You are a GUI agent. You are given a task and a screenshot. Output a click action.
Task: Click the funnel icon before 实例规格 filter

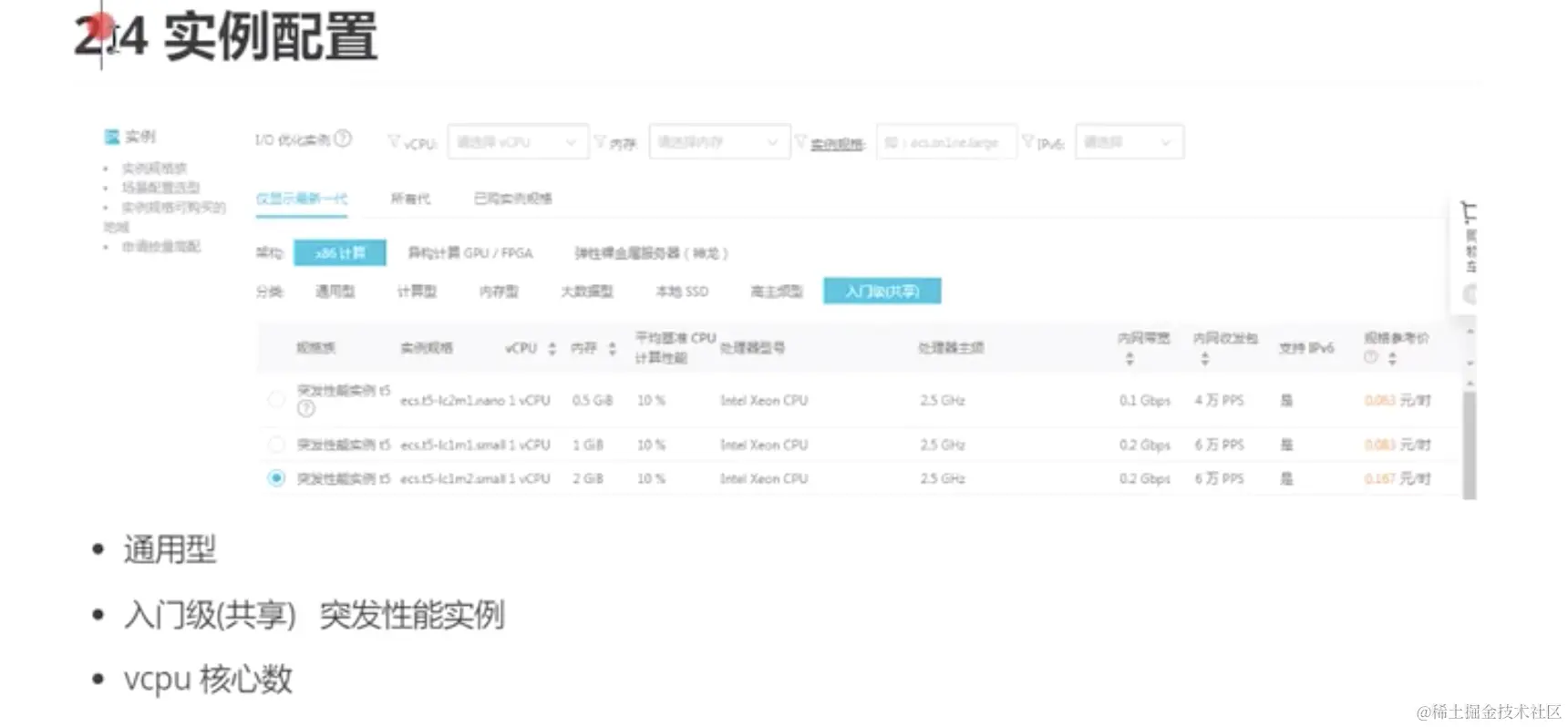click(801, 142)
